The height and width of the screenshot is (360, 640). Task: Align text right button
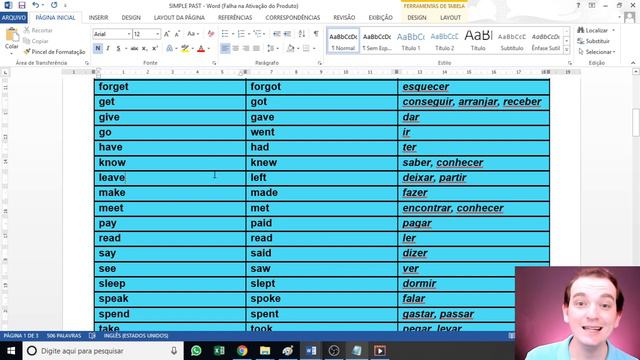[246, 49]
